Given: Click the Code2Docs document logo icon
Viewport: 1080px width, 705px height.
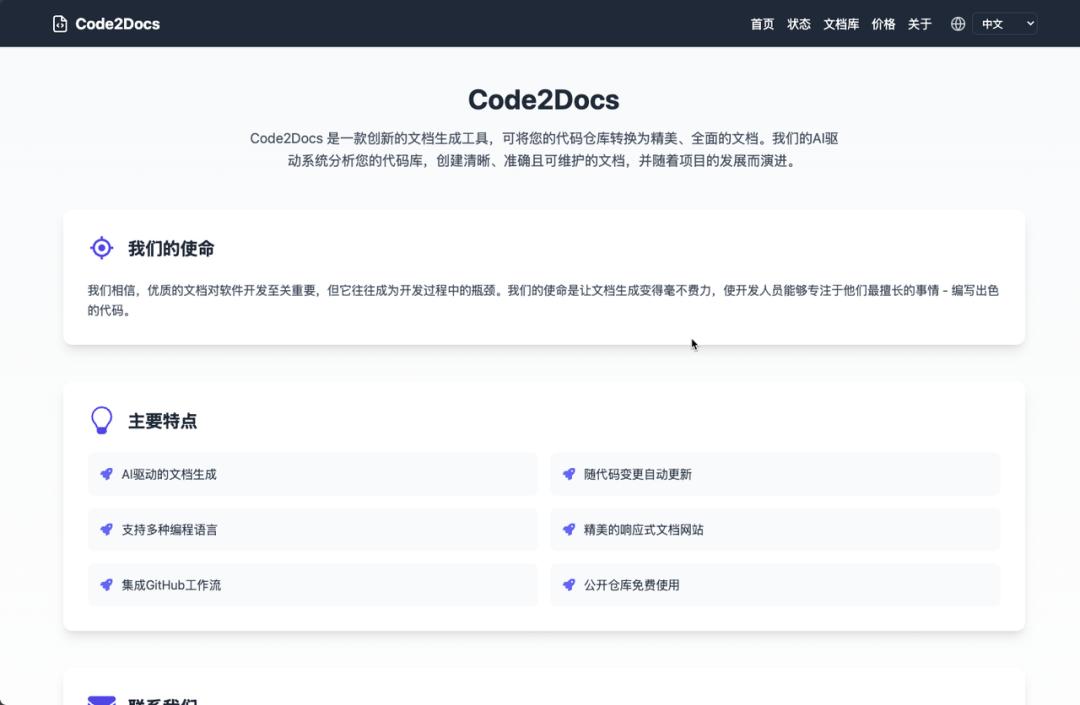Looking at the screenshot, I should (x=60, y=24).
